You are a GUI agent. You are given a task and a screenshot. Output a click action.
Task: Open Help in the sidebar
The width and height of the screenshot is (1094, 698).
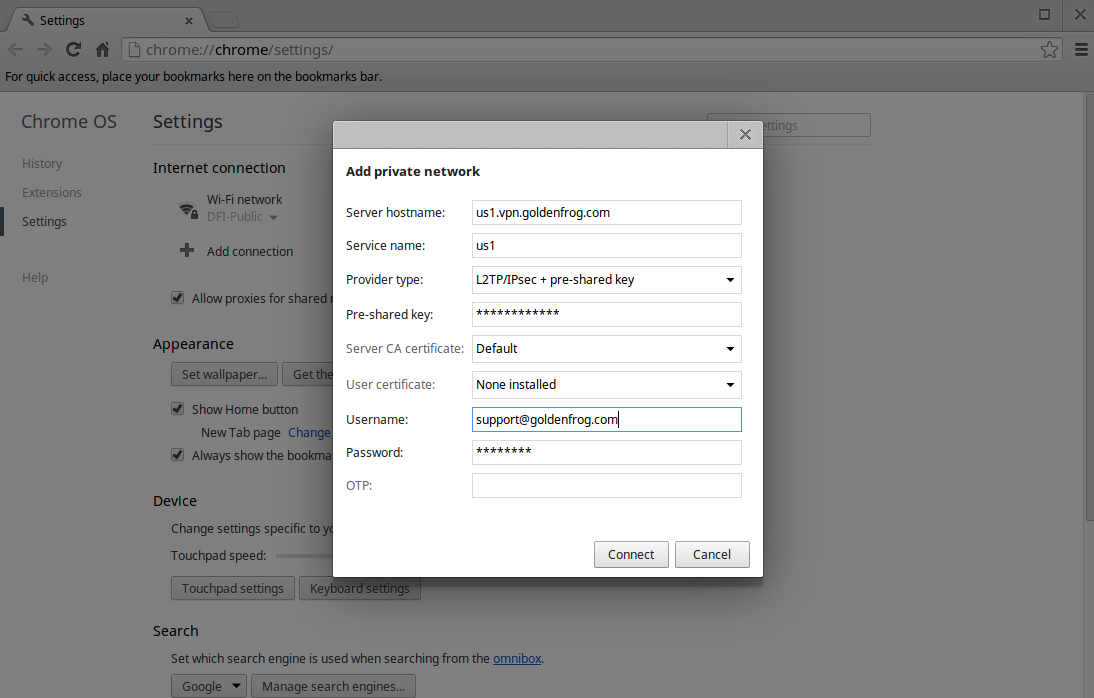[35, 277]
